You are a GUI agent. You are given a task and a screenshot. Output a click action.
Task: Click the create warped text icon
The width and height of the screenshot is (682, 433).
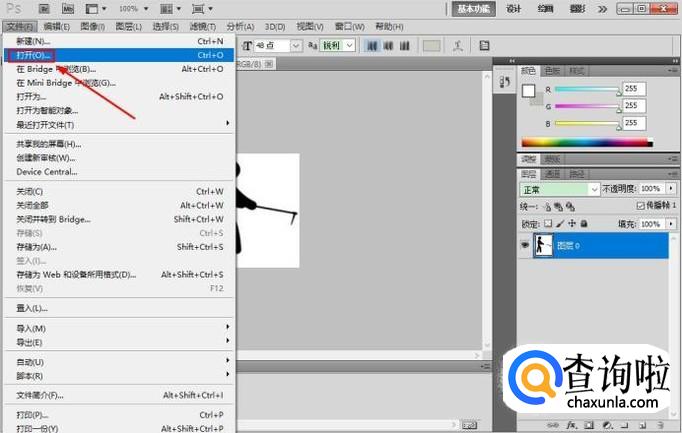pyautogui.click(x=458, y=46)
